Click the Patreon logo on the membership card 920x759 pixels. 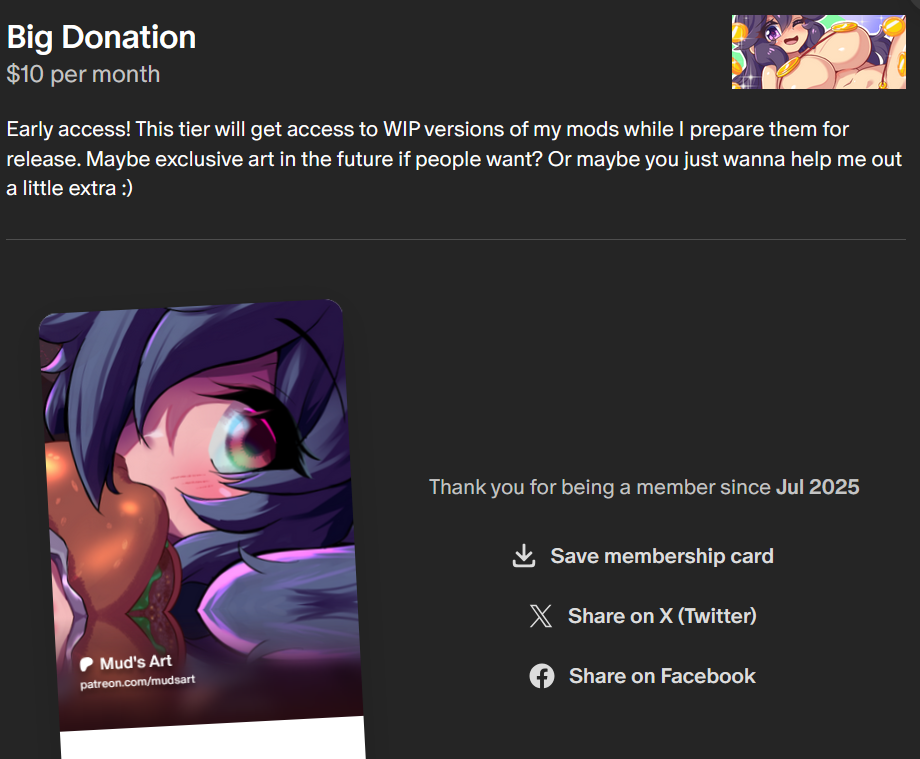coord(86,664)
